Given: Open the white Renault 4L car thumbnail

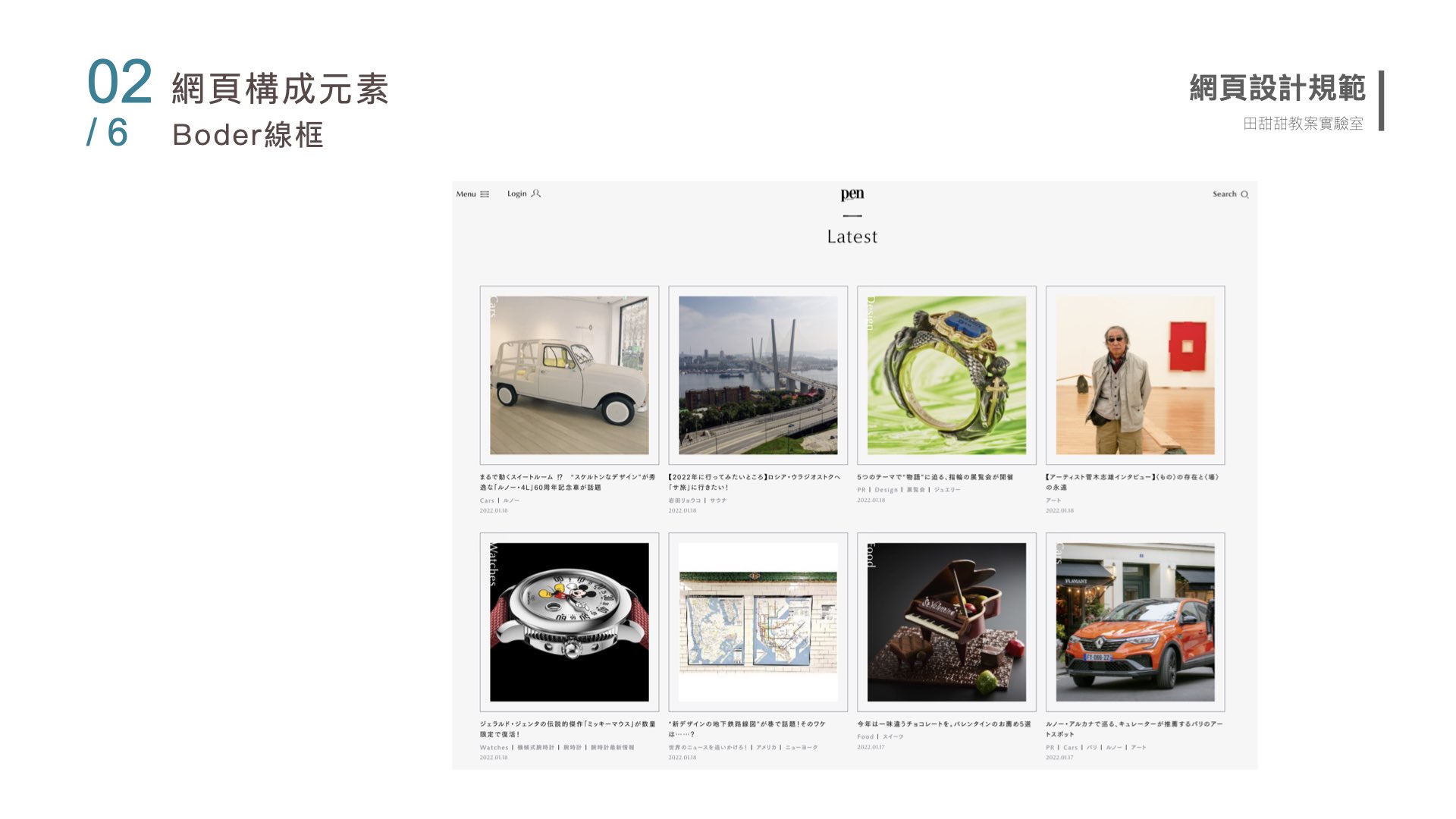Looking at the screenshot, I should 570,375.
